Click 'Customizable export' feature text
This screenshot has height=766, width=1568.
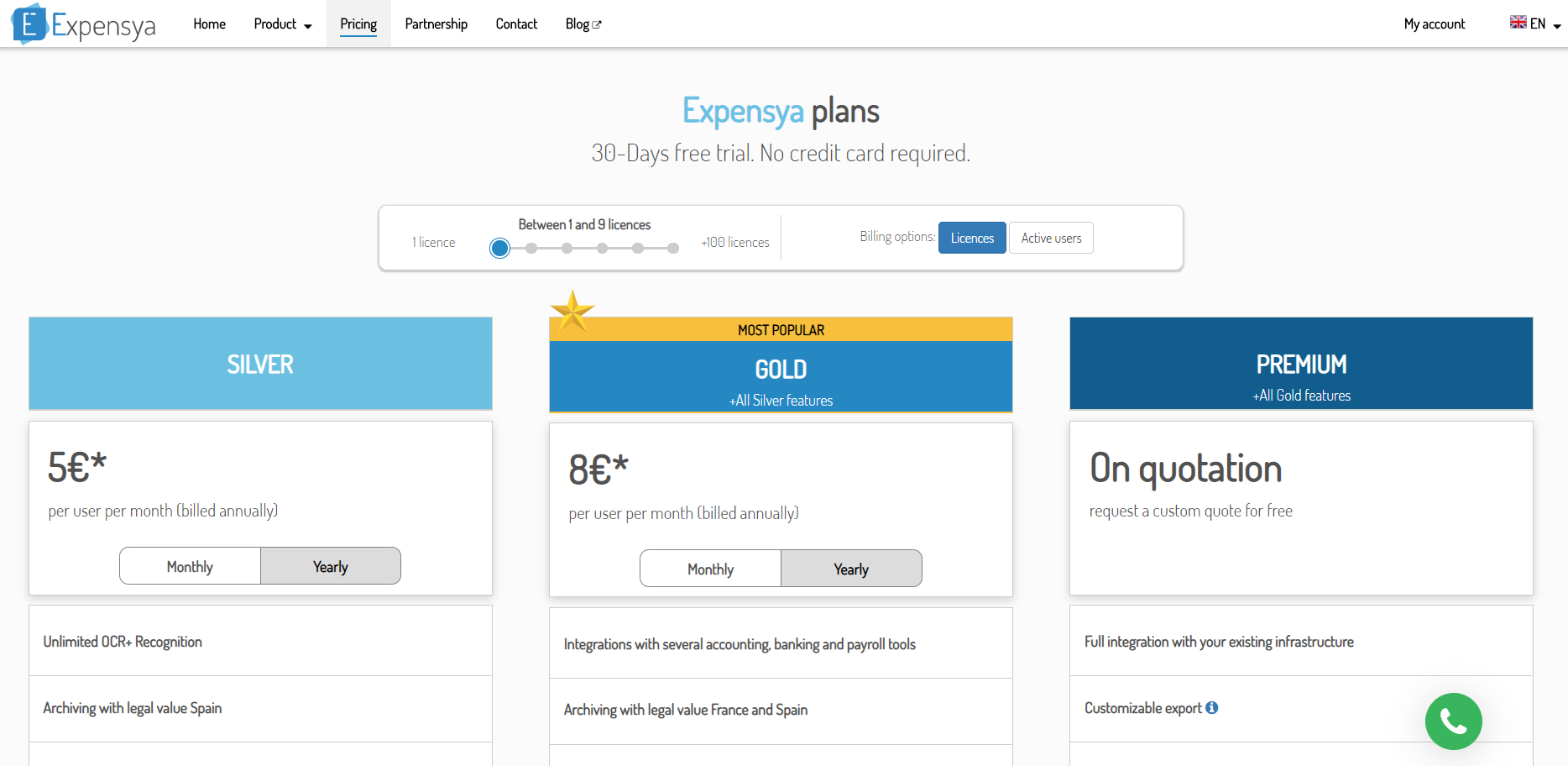[1143, 708]
